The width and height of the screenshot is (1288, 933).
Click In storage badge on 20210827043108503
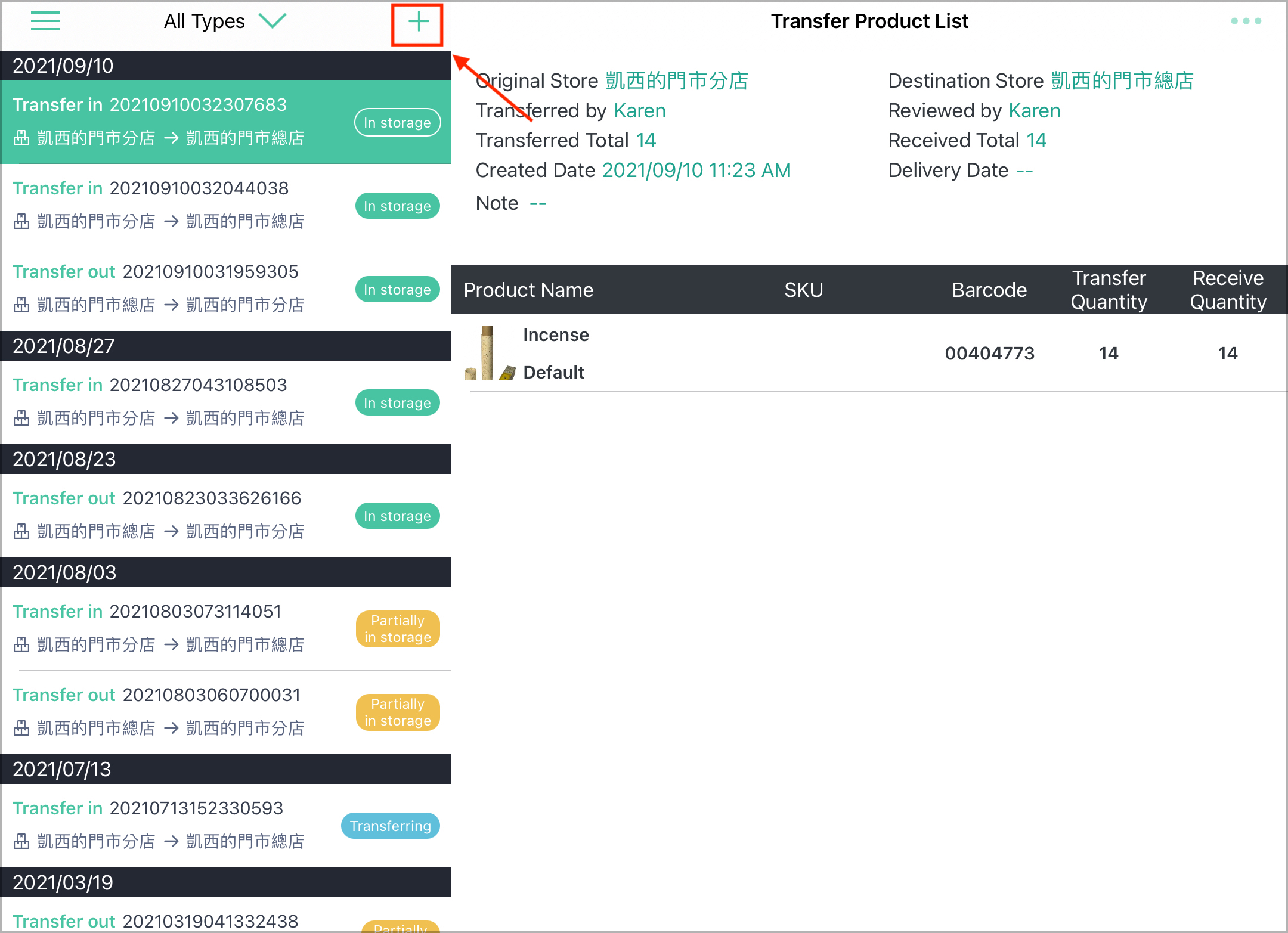coord(397,402)
